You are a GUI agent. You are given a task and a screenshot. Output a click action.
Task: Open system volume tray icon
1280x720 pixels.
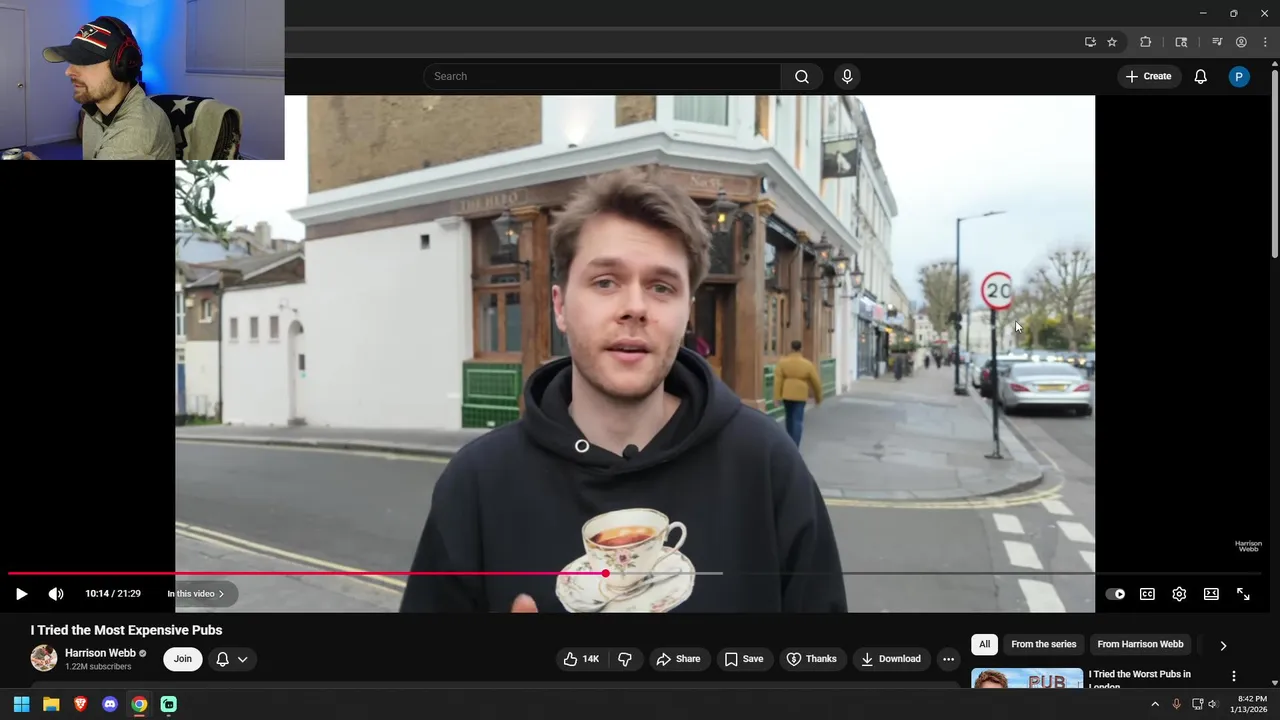(x=1213, y=704)
